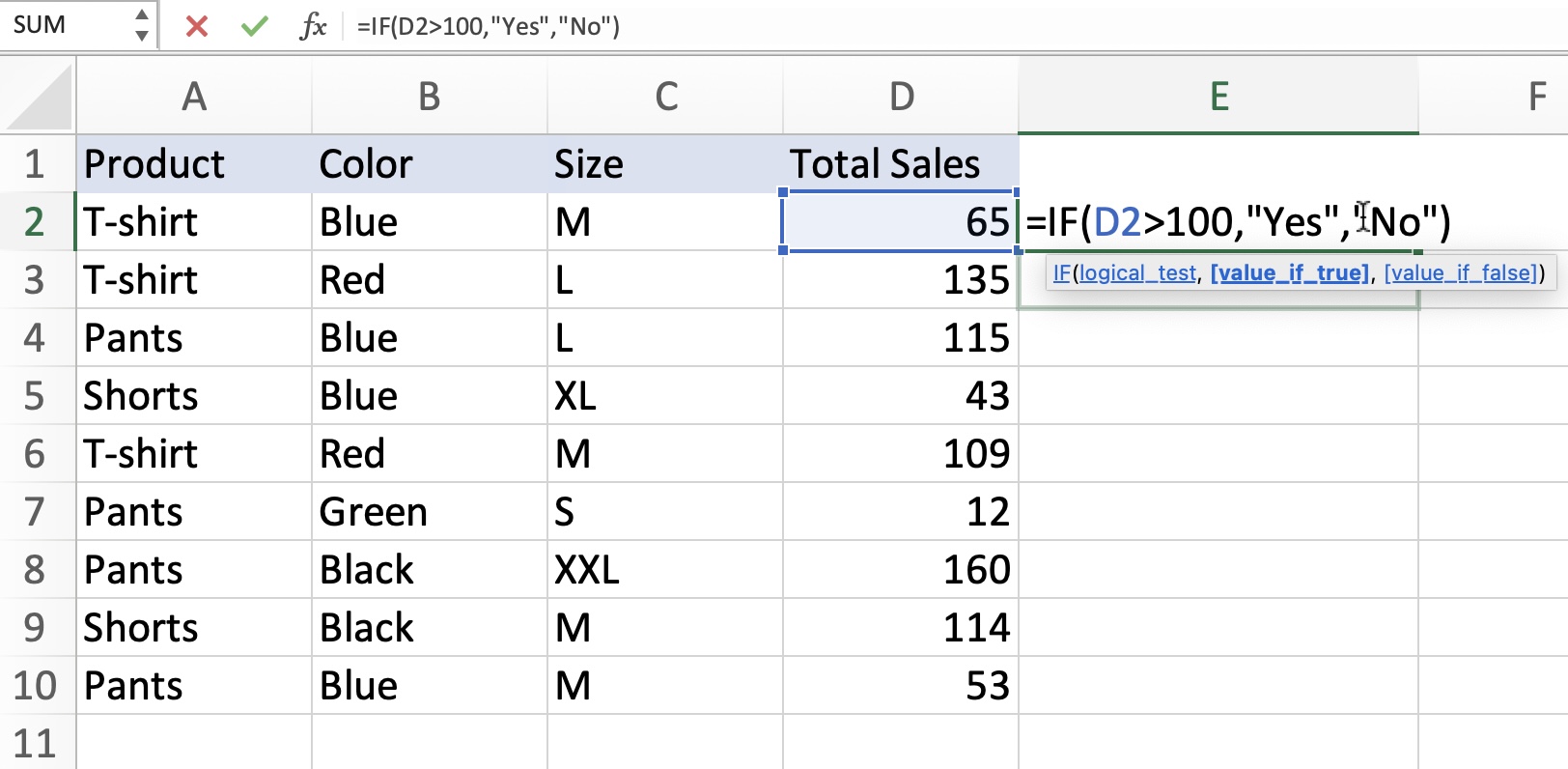The height and width of the screenshot is (769, 1568).
Task: Expand the Name Box stepper arrows
Action: 142,25
